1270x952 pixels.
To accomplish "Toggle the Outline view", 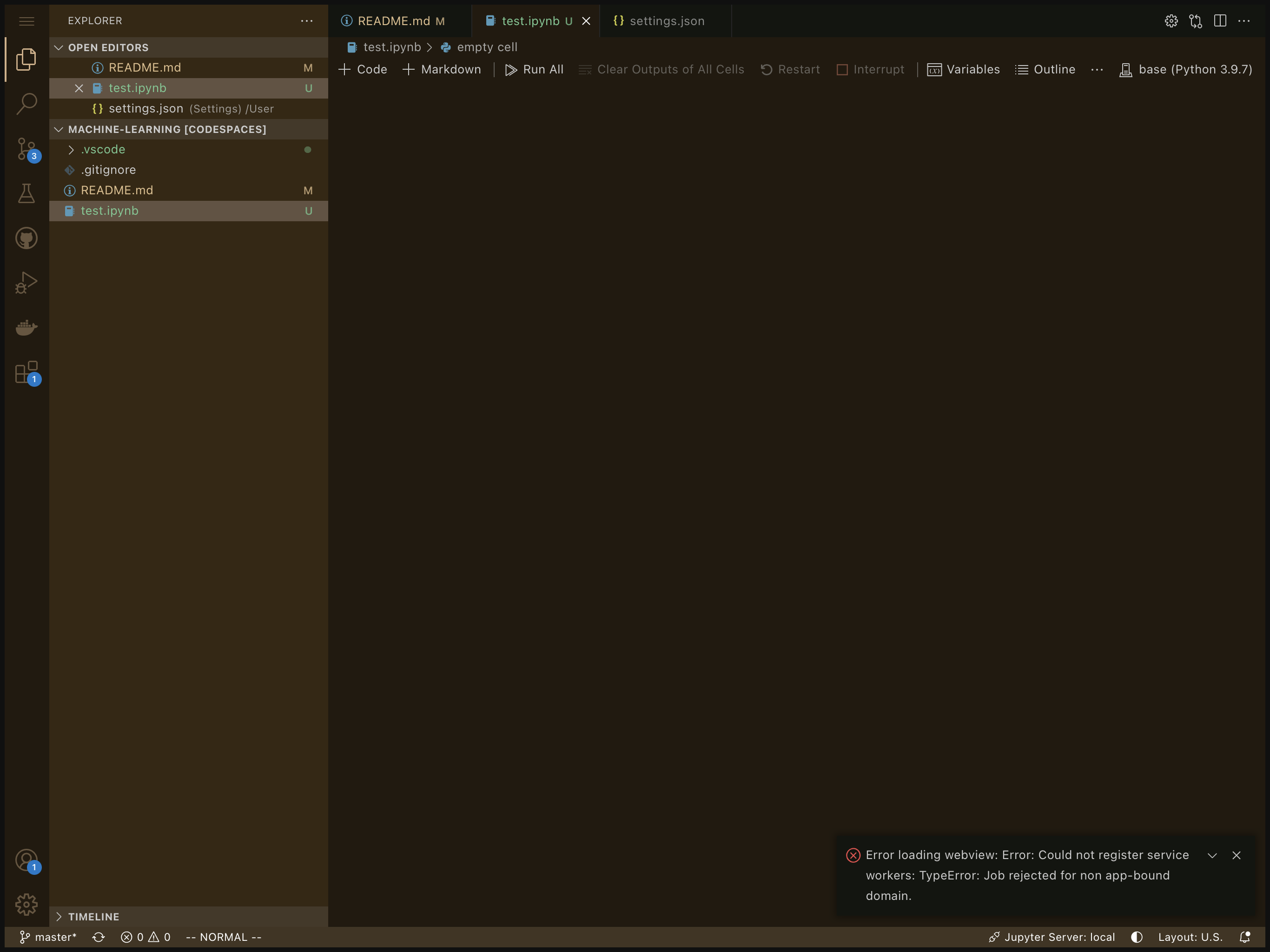I will tap(1045, 69).
